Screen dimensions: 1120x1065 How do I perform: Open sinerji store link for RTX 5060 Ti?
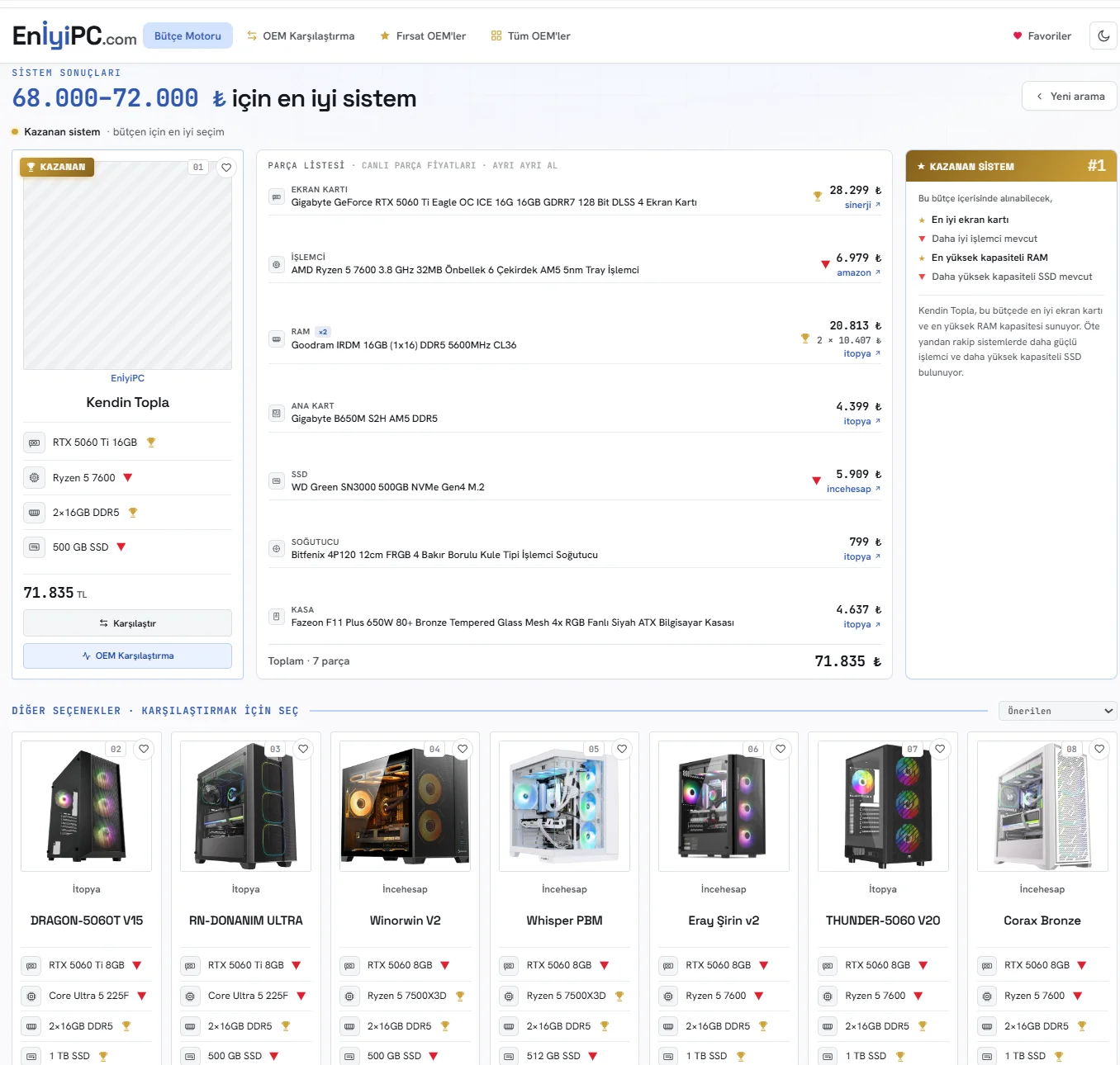click(x=862, y=205)
